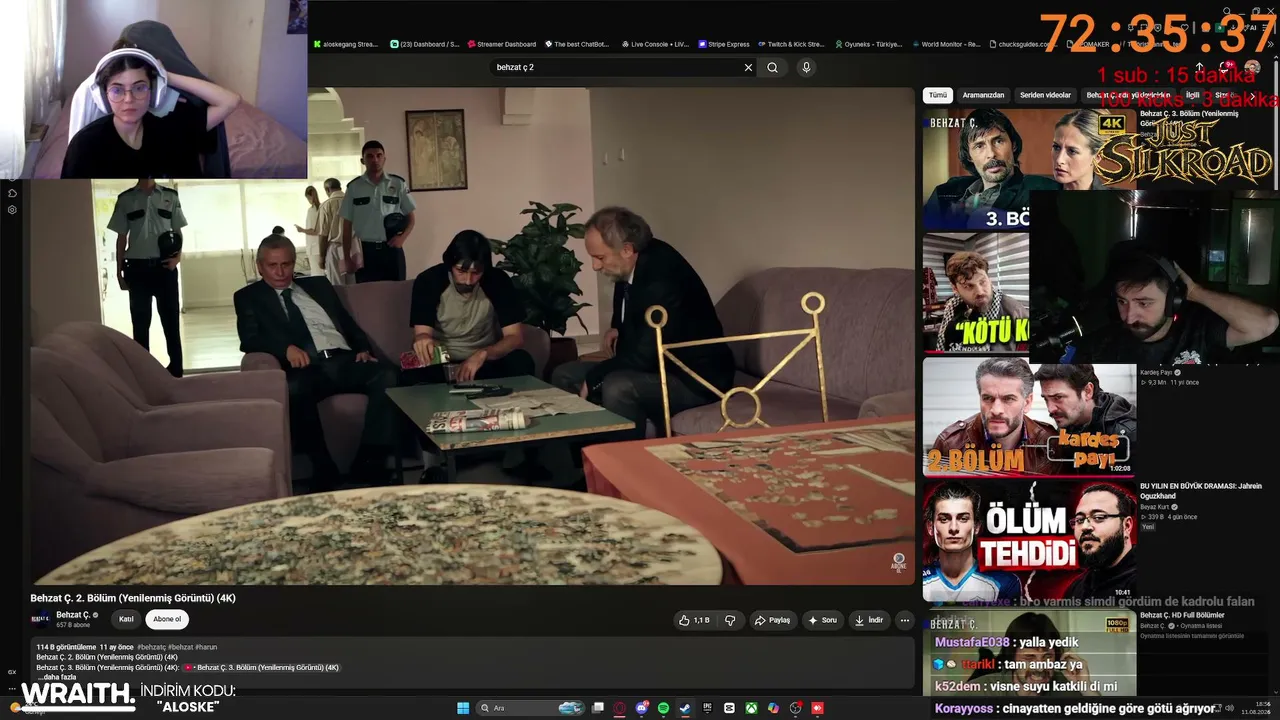Viewport: 1280px width, 720px height.
Task: Open the CapCut taskbar icon
Action: (x=729, y=708)
